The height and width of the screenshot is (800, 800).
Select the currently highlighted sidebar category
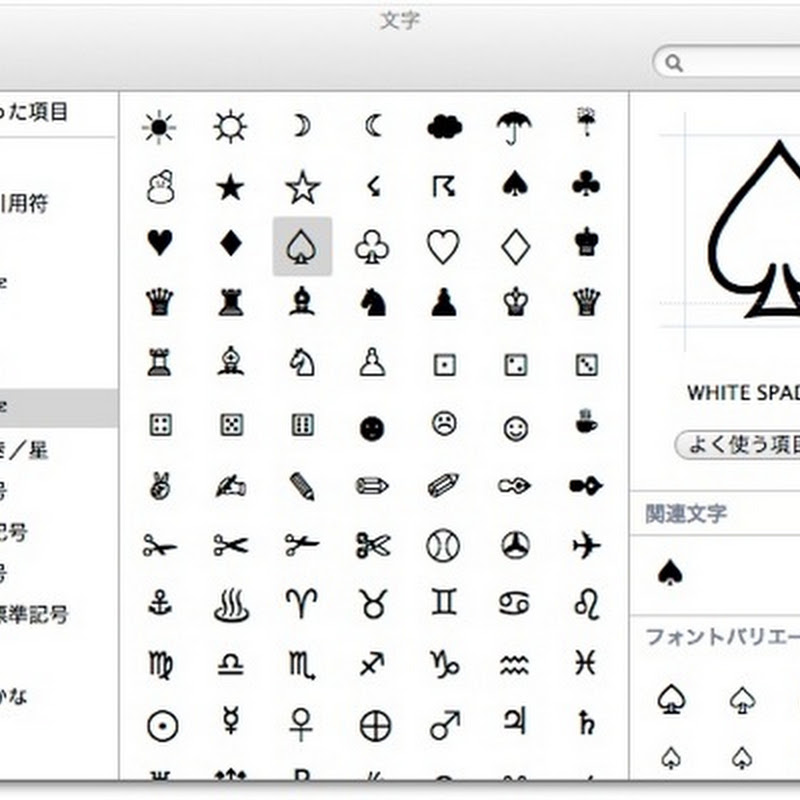coord(59,408)
